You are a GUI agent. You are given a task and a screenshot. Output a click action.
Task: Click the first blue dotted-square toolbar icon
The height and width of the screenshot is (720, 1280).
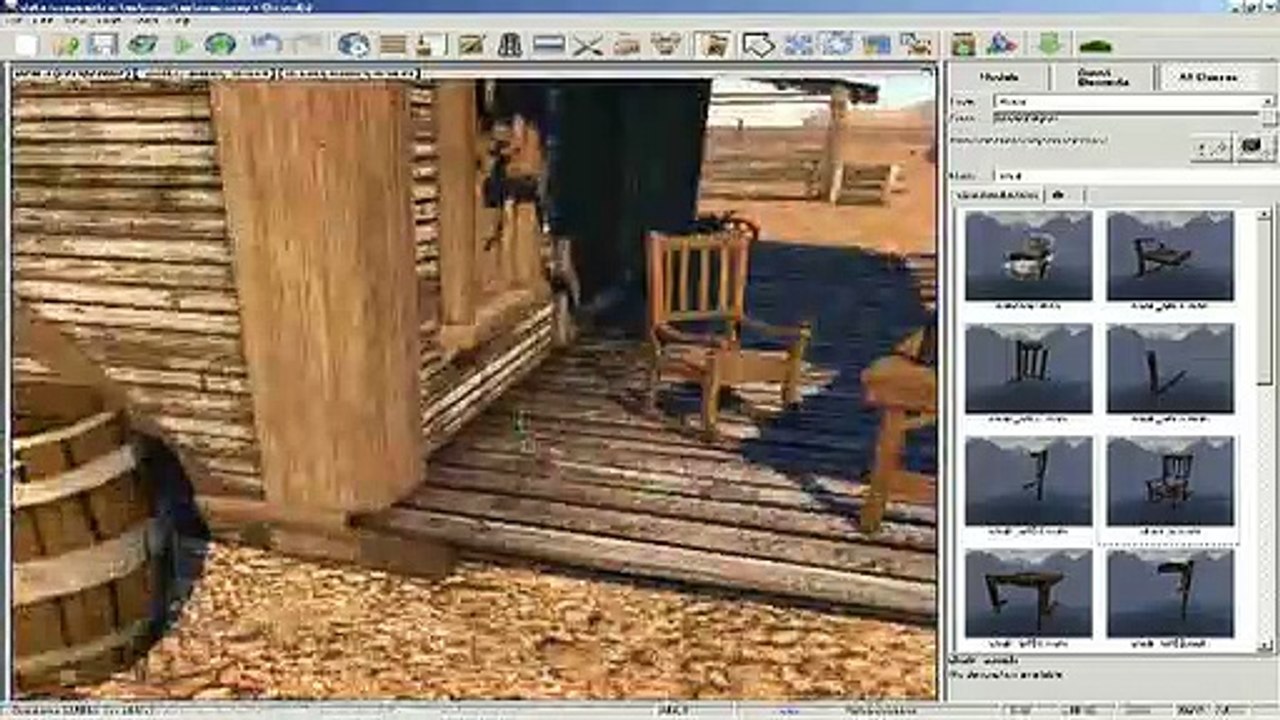799,45
